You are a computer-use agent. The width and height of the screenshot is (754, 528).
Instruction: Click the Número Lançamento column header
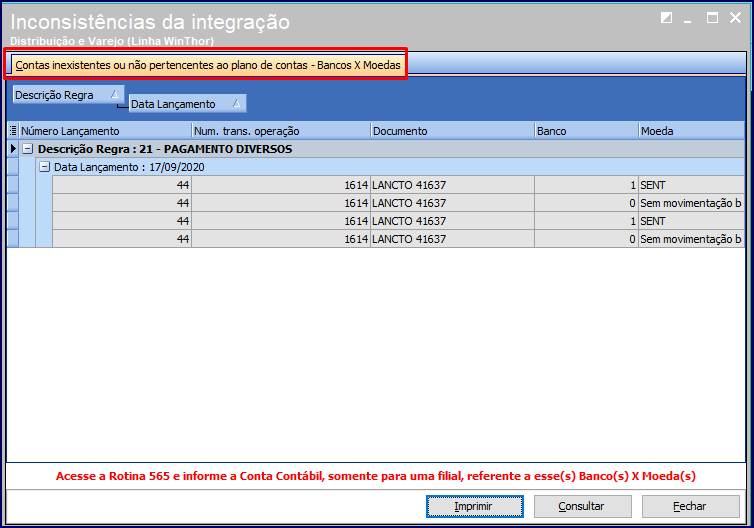point(105,131)
